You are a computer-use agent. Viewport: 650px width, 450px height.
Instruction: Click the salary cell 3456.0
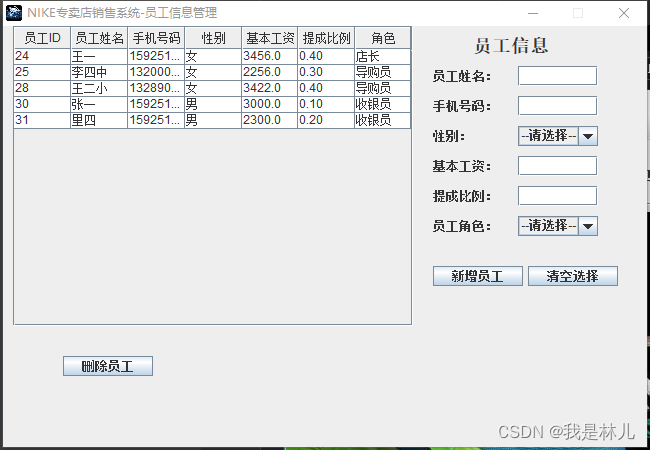point(270,56)
